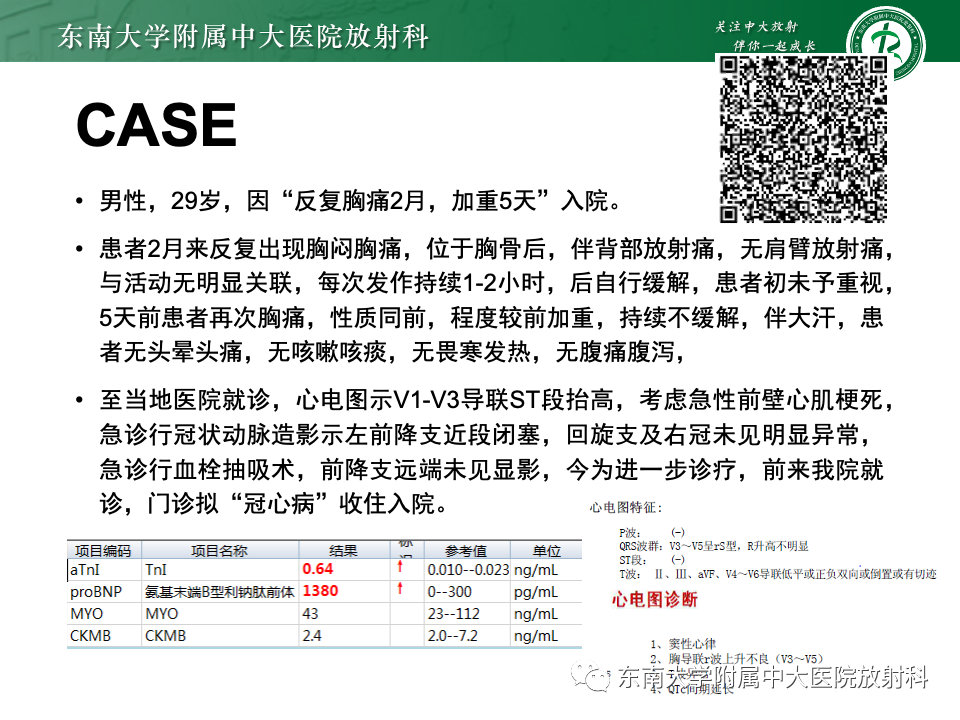The height and width of the screenshot is (720, 960).
Task: Click the red up arrow in proBNP row
Action: point(400,588)
